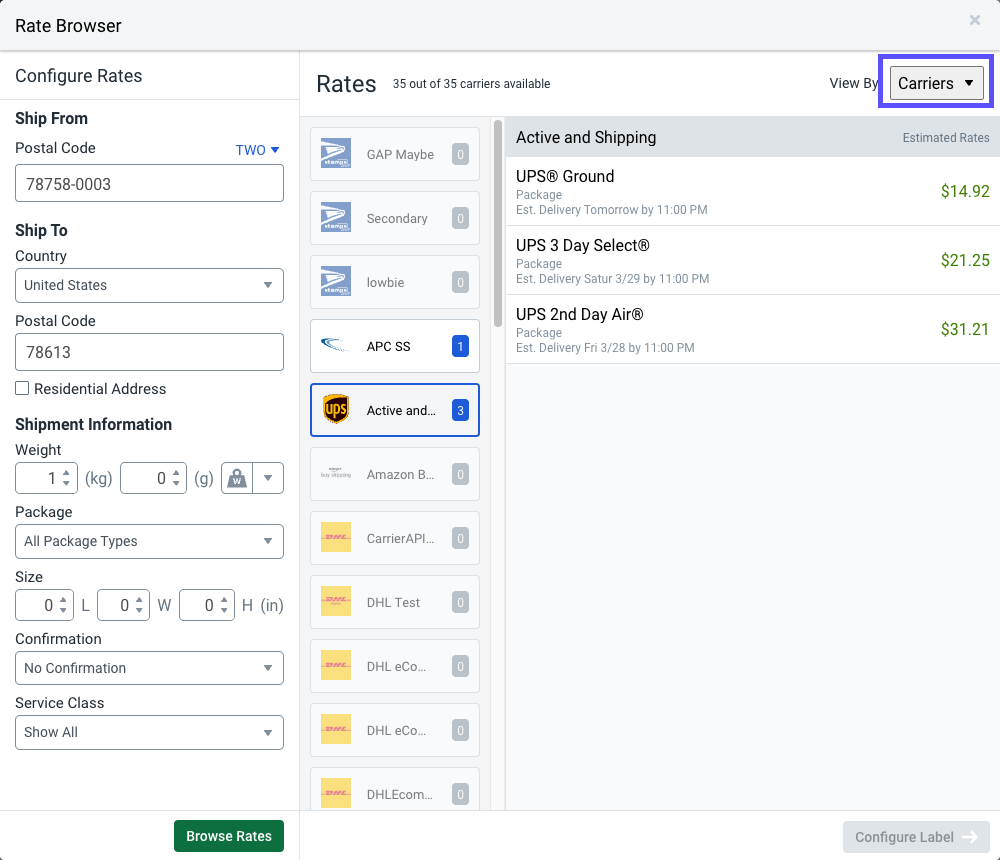Select the DHLEcom... carrier card
The image size is (1000, 860).
pos(395,790)
